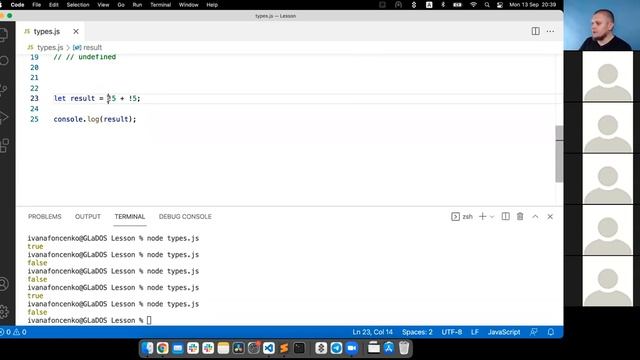Click the editor vertical scrollbar thumb
This screenshot has width=640, height=360.
(x=559, y=154)
